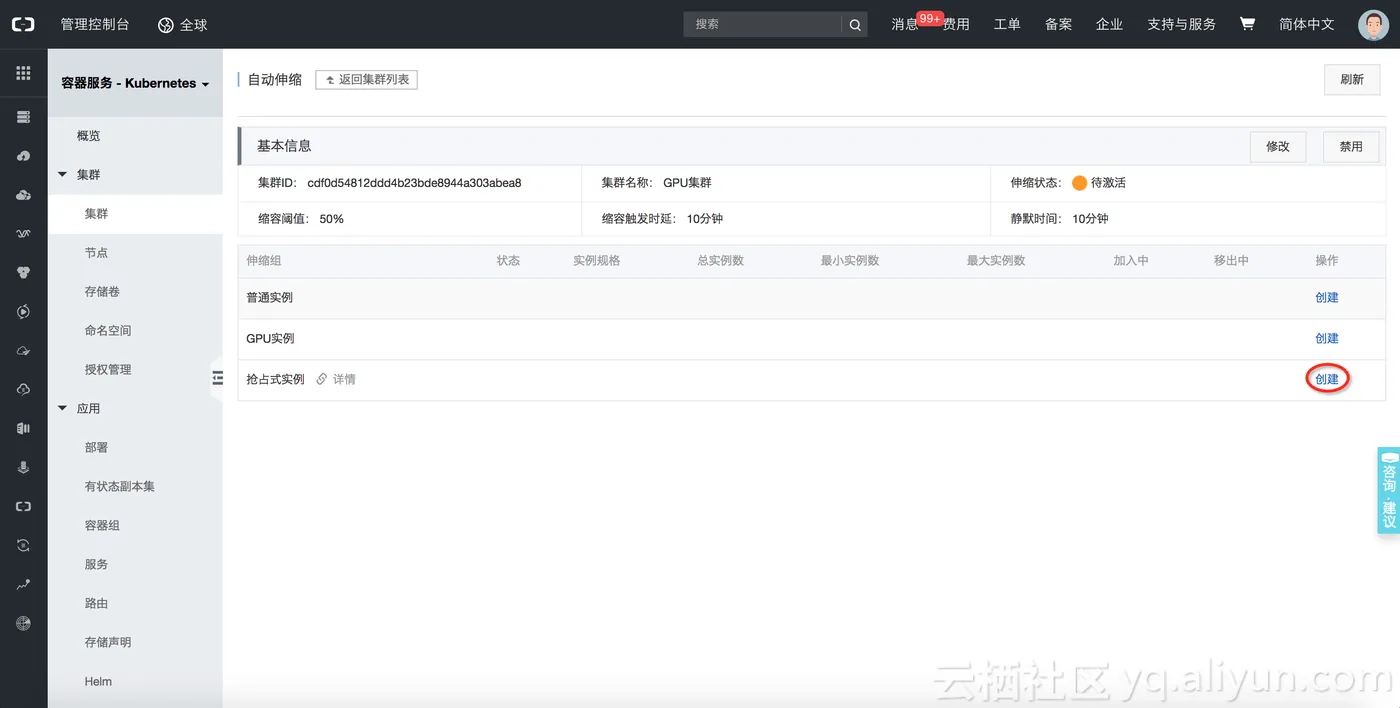Open the nine-dot products grid icon
1400x708 pixels.
(23, 73)
